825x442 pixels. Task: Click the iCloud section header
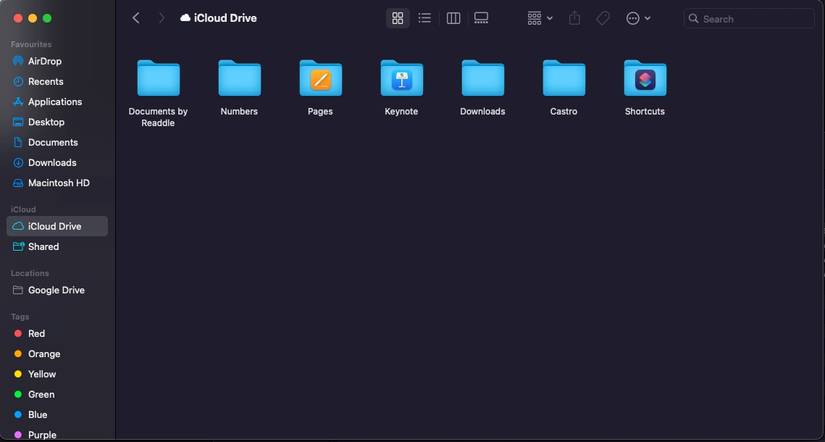pyautogui.click(x=23, y=209)
